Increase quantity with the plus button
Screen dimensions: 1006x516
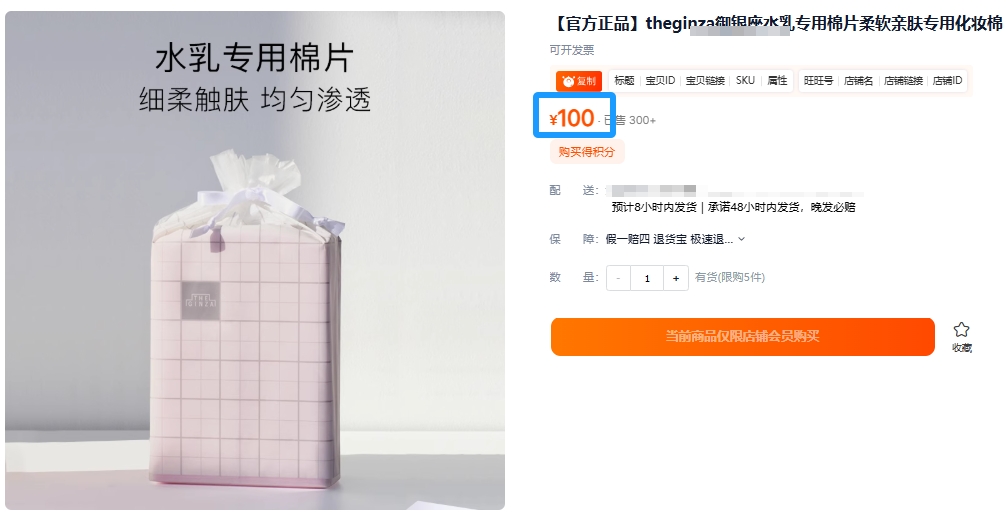point(676,278)
